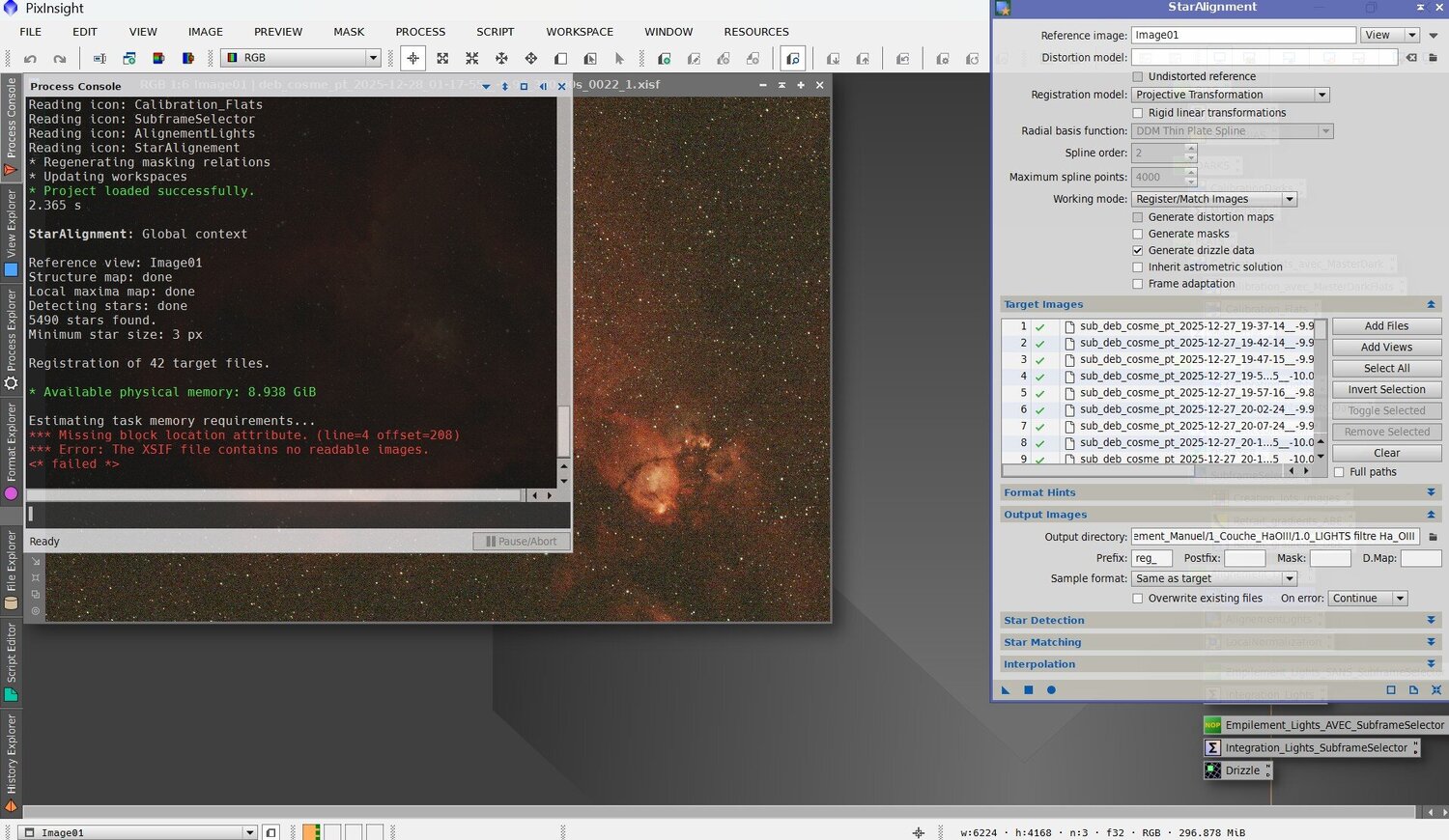Click the New Instance triangle in StarAlignment
The image size is (1449, 840).
(1006, 690)
